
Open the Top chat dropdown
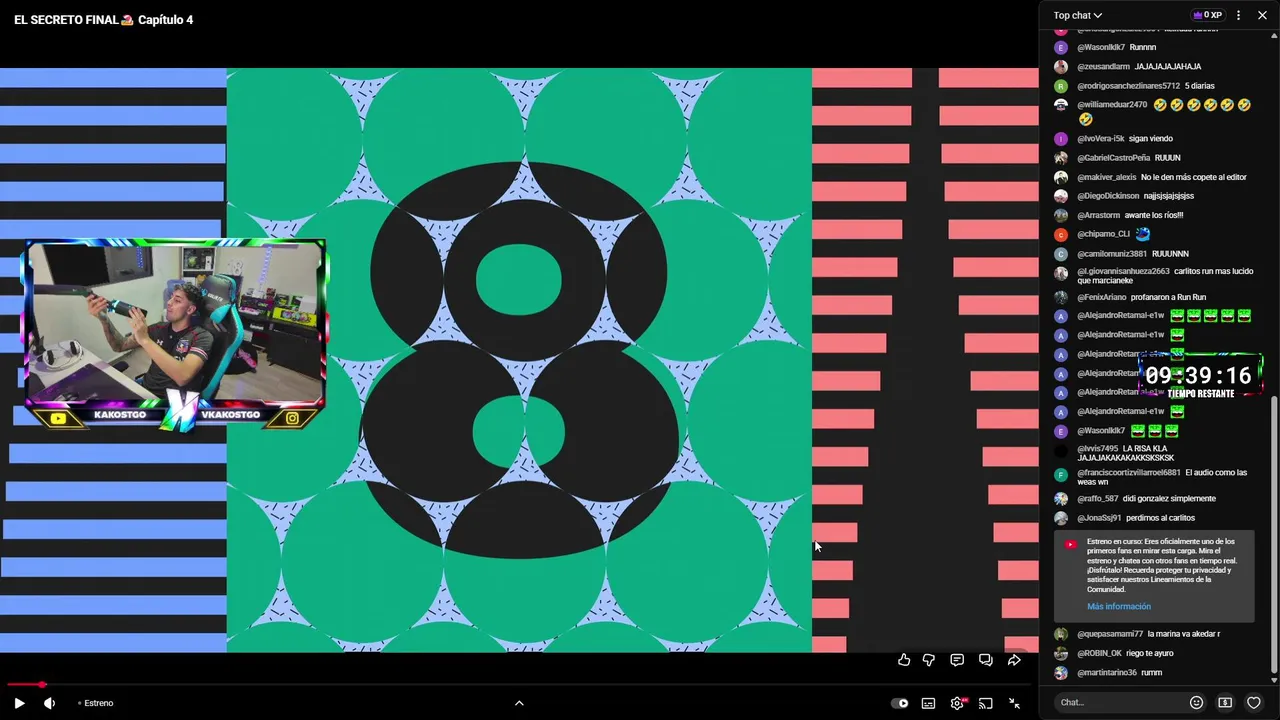click(1077, 15)
